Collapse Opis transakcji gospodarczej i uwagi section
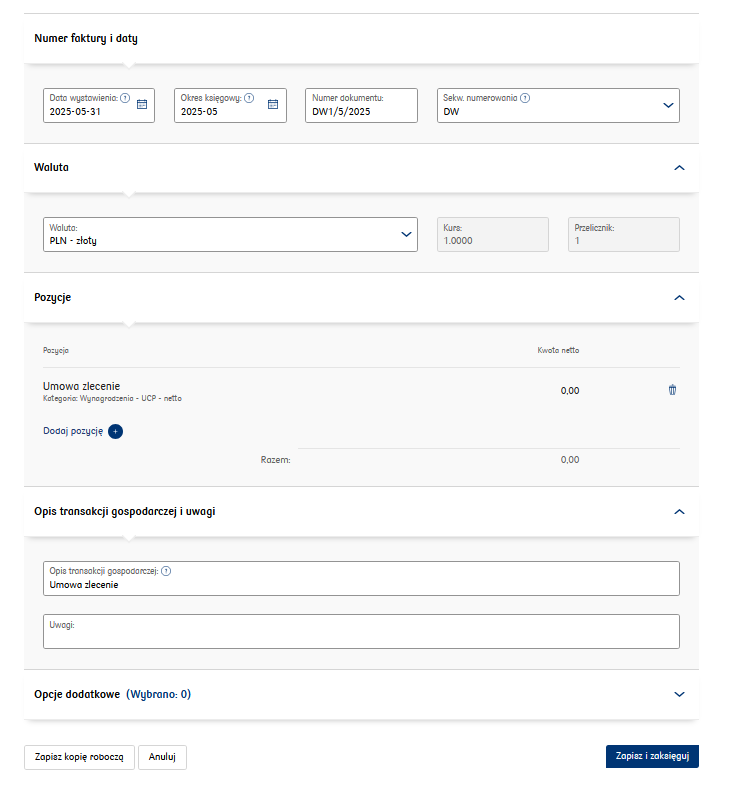Image resolution: width=739 pixels, height=788 pixels. 679,512
